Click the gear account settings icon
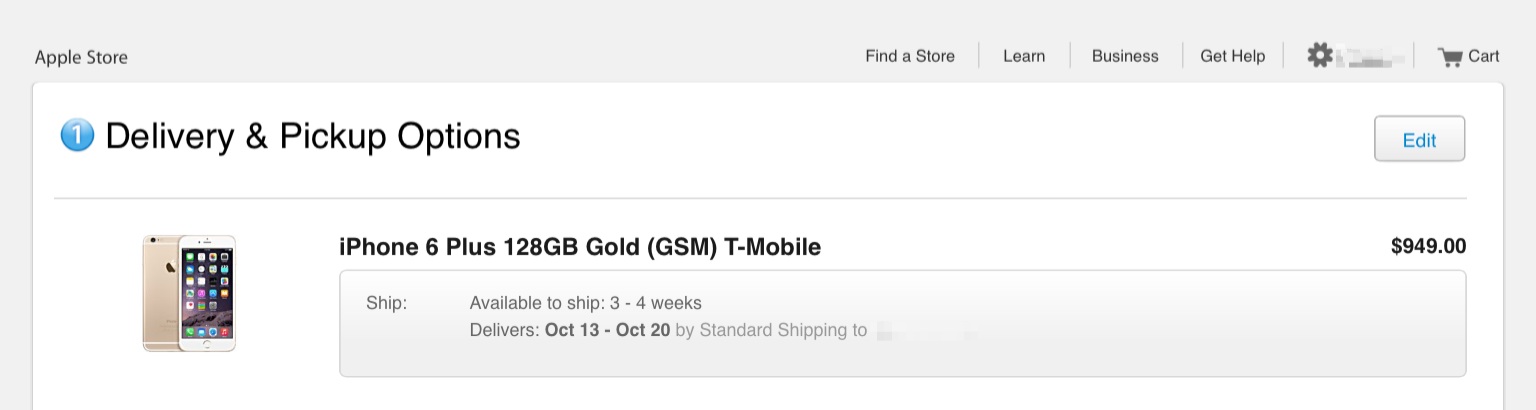The image size is (1536, 410). coord(1319,56)
